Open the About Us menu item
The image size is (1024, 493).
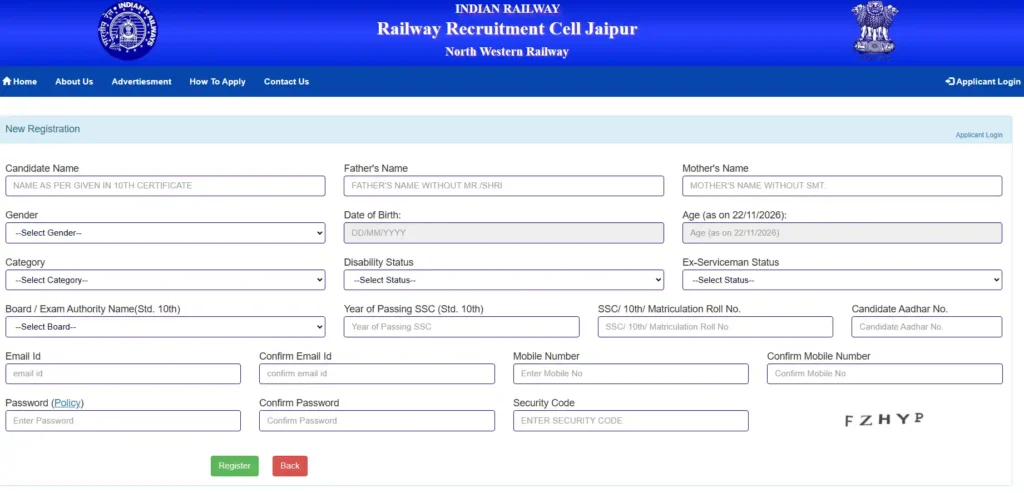pyautogui.click(x=74, y=82)
